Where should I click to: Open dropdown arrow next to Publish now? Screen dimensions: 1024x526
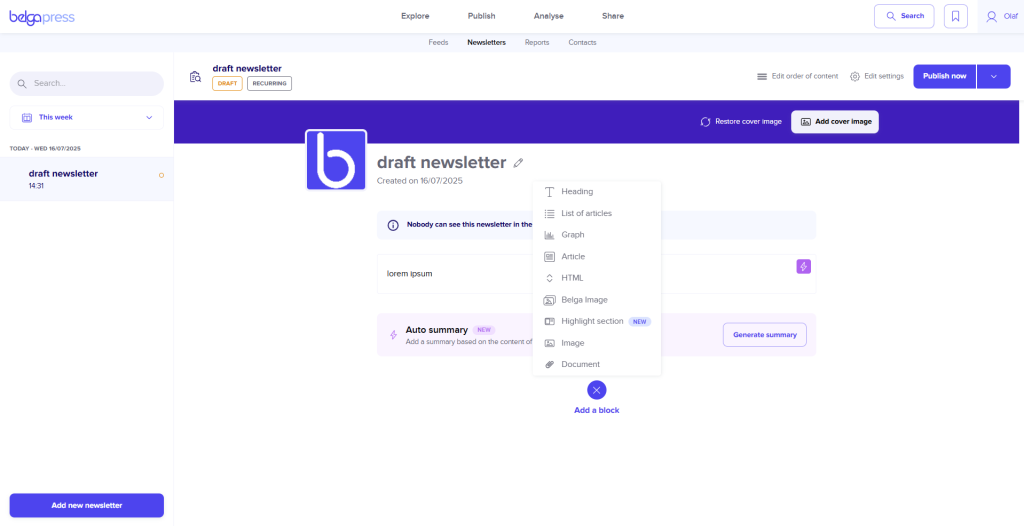(x=993, y=76)
